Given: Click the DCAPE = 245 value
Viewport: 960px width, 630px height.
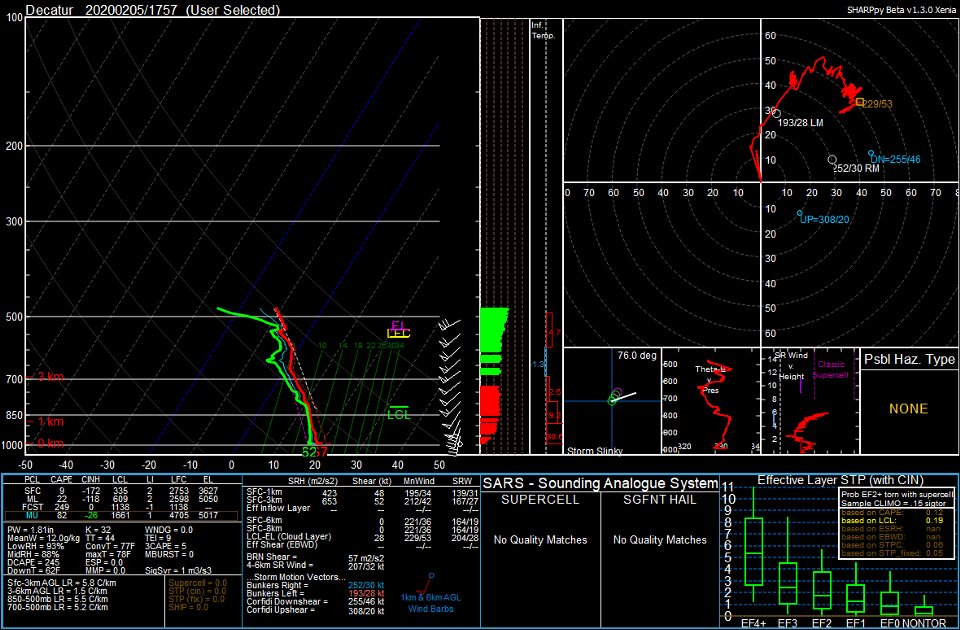Looking at the screenshot, I should click(x=34, y=562).
